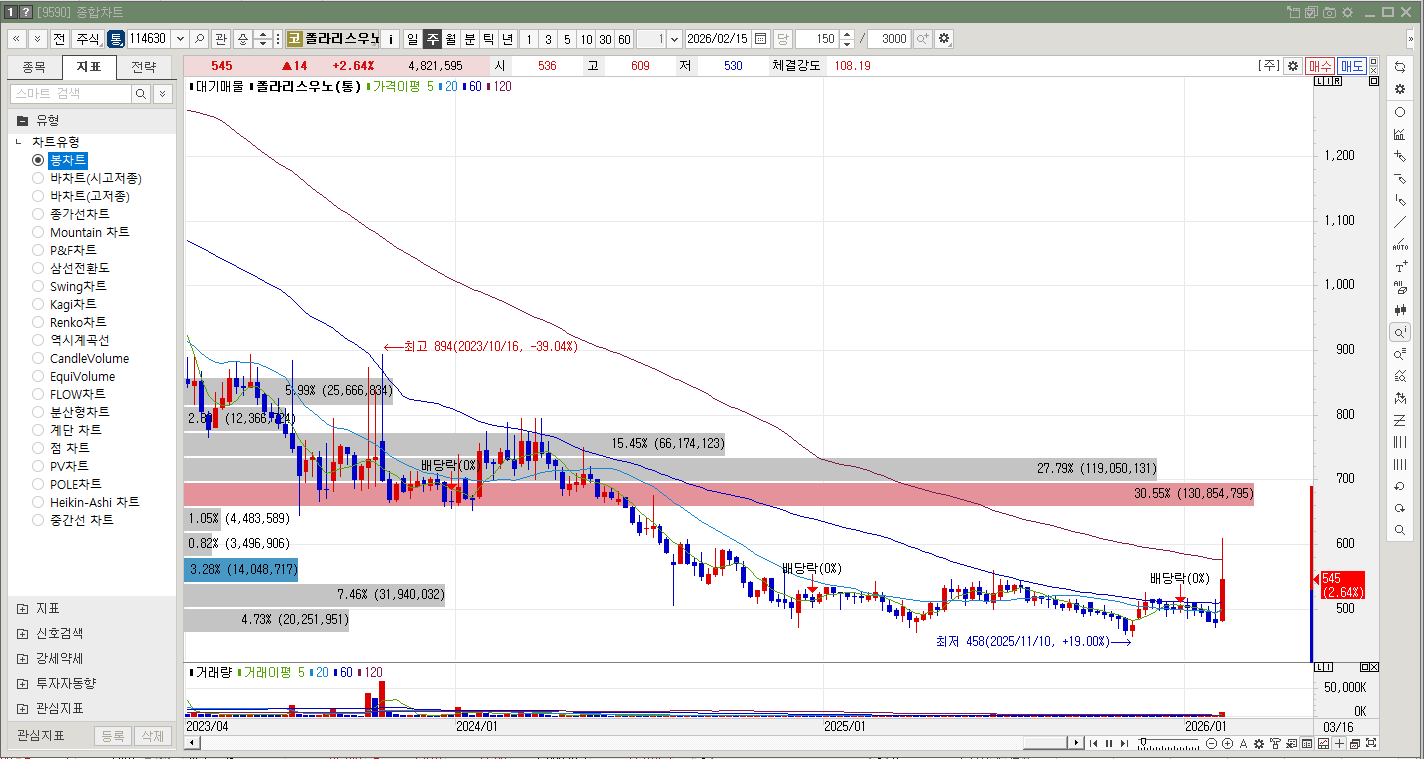Click the bottom toolbar gear settings icon

point(1259,743)
